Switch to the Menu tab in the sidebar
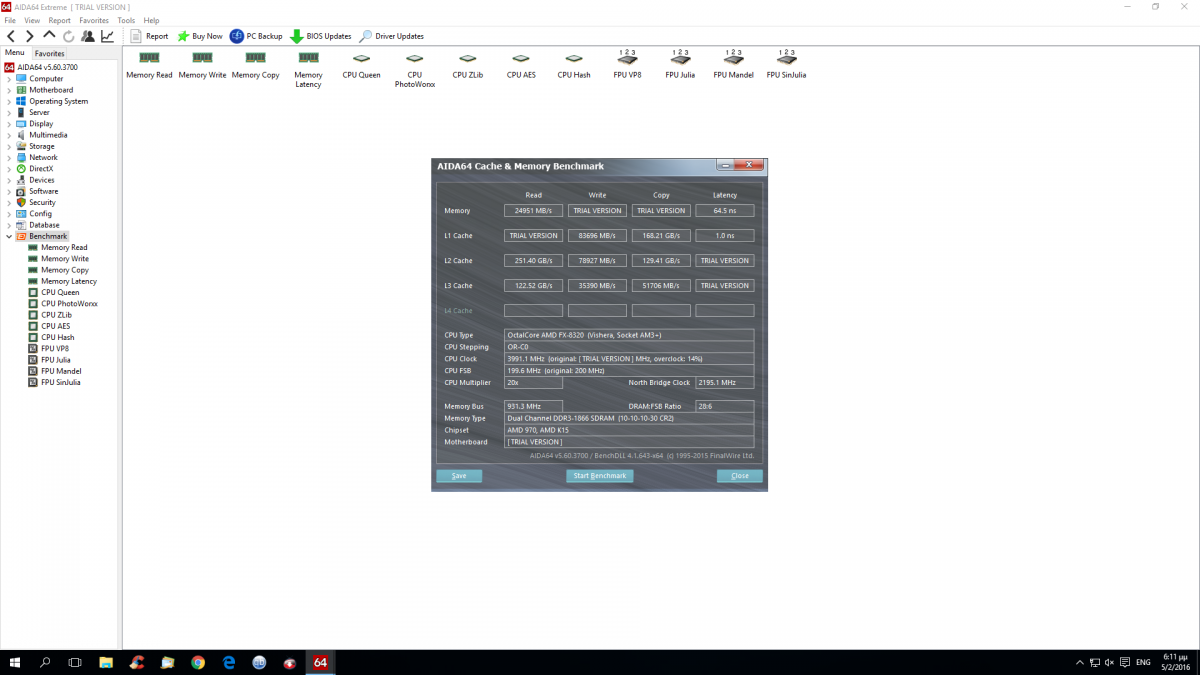 (x=15, y=53)
